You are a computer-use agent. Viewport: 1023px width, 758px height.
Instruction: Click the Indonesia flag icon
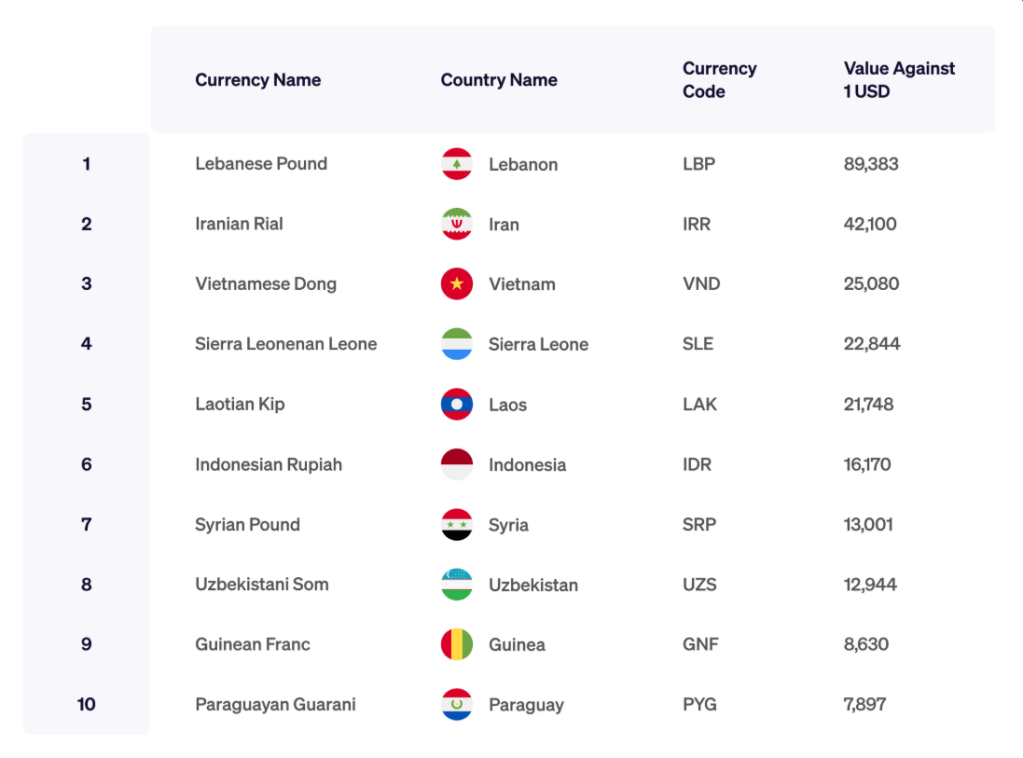point(457,464)
